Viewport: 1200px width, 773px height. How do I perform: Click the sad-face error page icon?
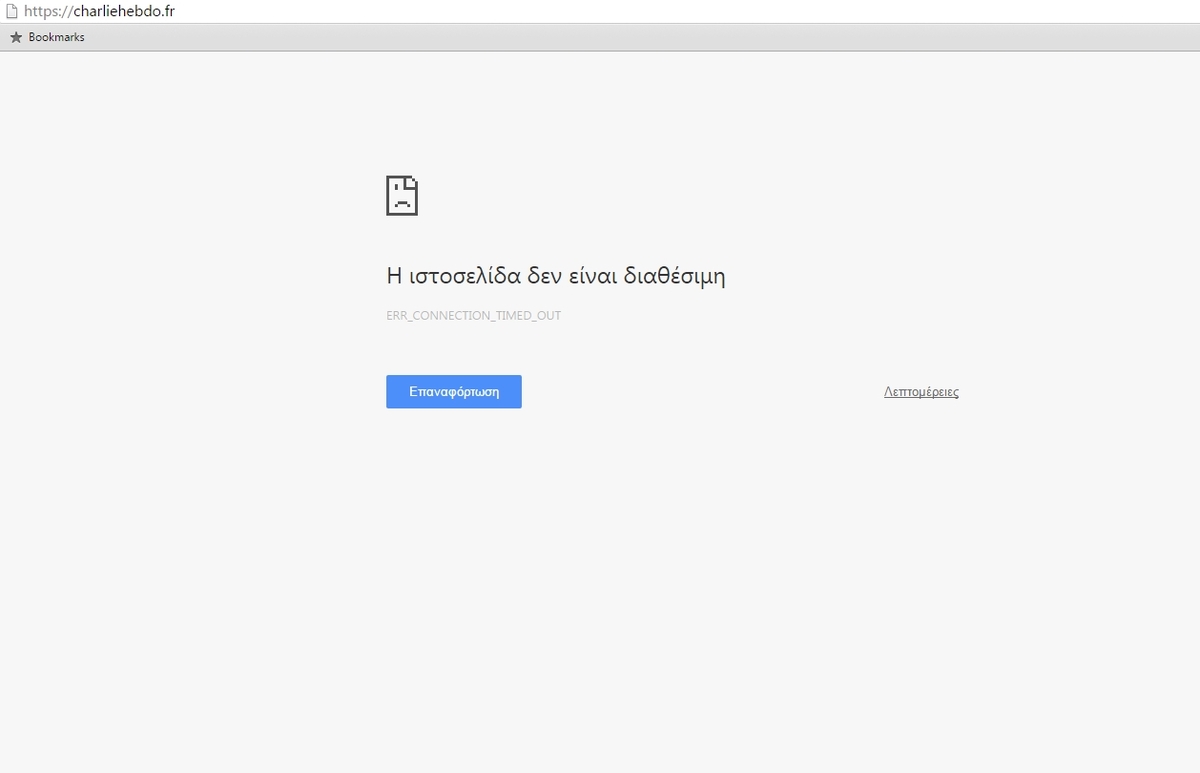(402, 195)
